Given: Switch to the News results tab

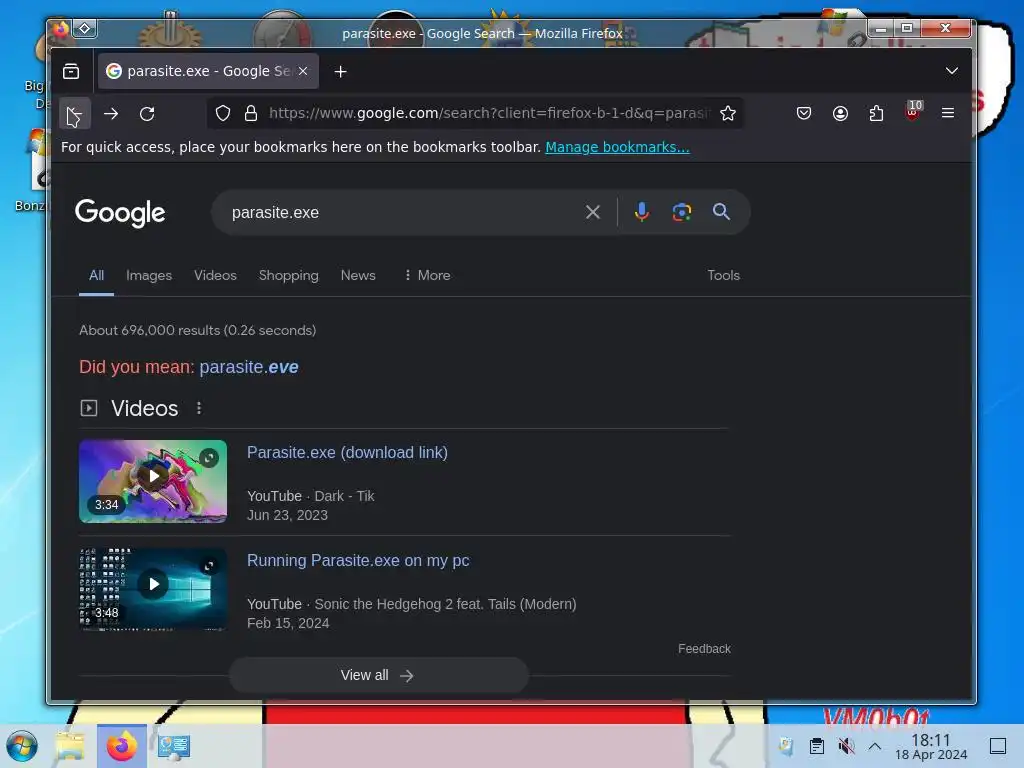Looking at the screenshot, I should tap(358, 276).
